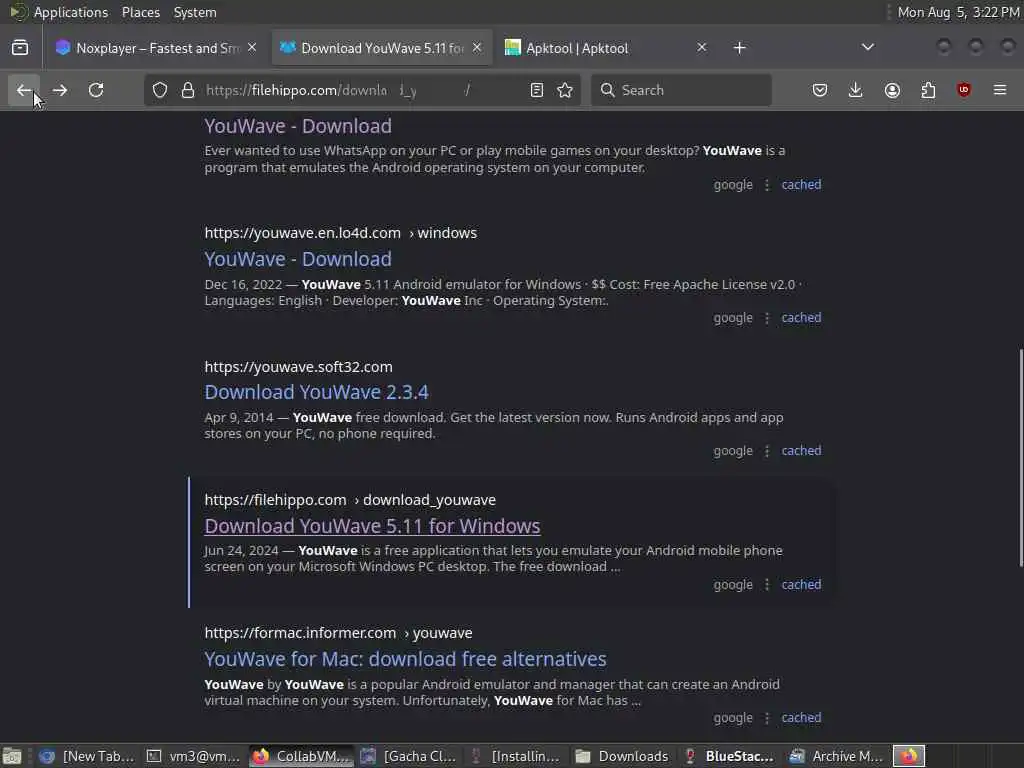Open cached link for soft32 result
Image resolution: width=1024 pixels, height=768 pixels.
point(801,451)
